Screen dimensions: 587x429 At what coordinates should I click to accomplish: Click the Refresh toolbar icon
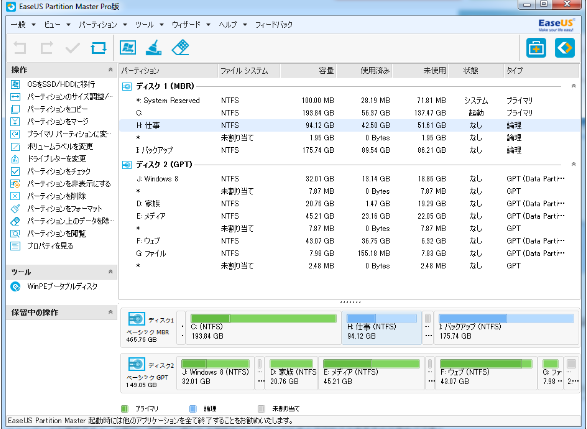98,48
